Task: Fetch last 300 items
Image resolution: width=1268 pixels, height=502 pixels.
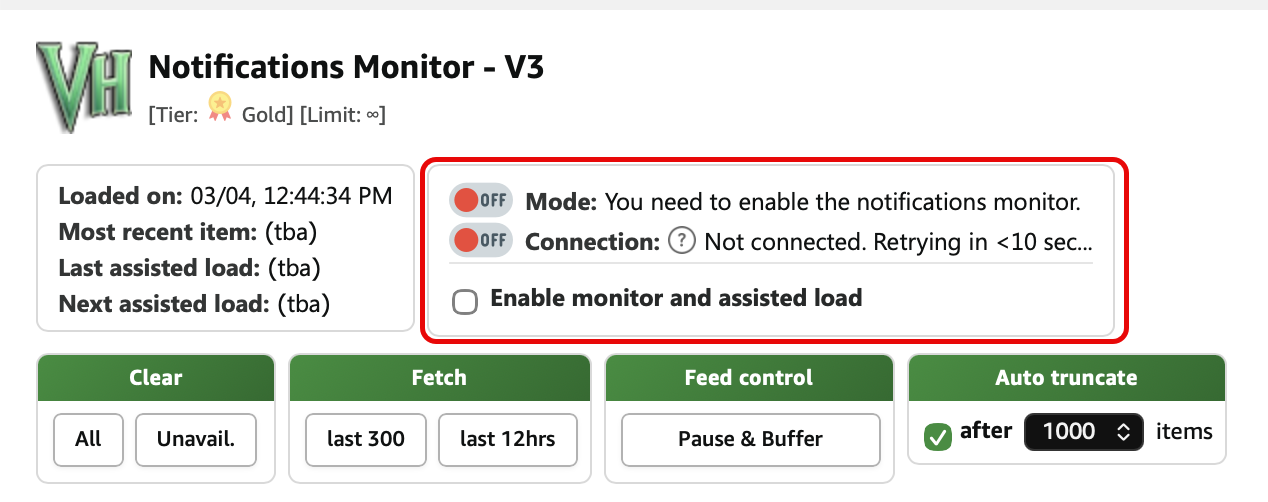Action: (x=365, y=439)
